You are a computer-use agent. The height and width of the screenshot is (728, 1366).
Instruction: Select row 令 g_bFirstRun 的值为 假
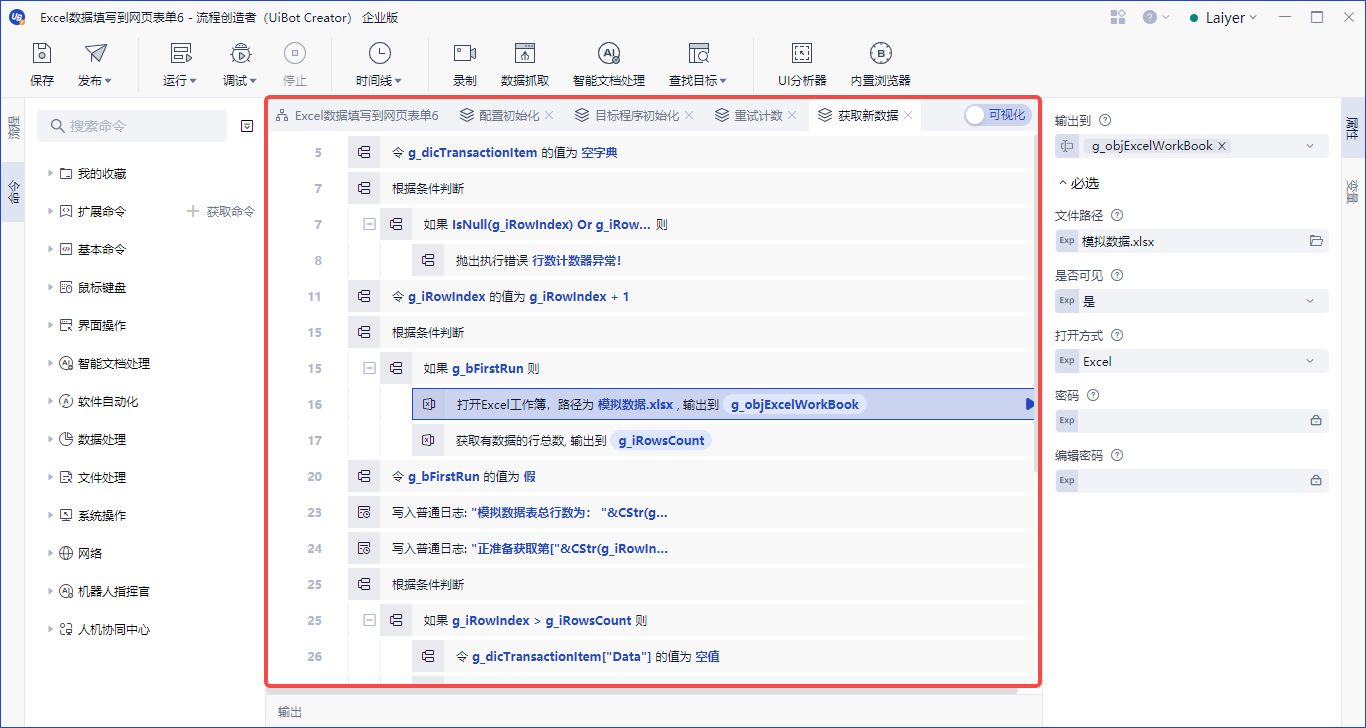(691, 476)
